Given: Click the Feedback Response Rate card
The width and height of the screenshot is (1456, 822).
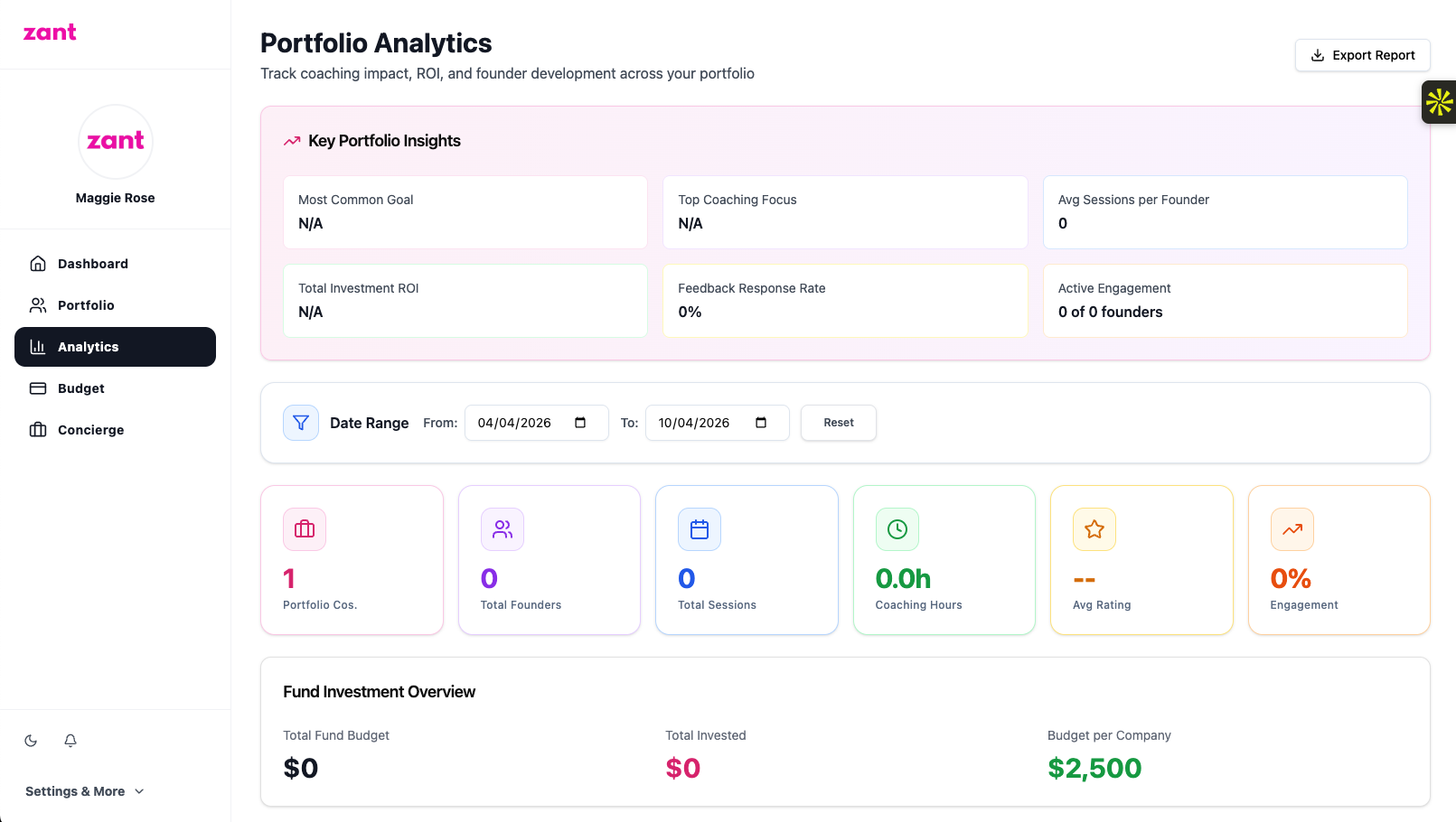Looking at the screenshot, I should pos(846,301).
